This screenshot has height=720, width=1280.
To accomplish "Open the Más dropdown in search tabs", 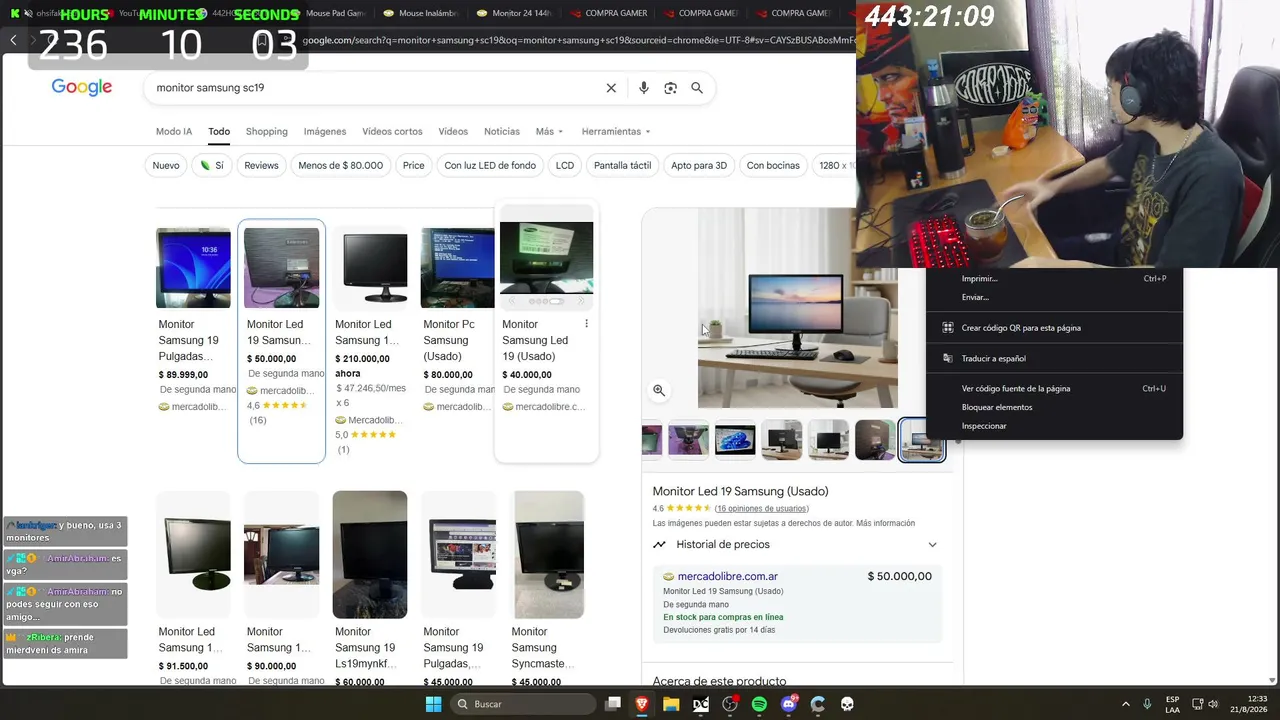I will pyautogui.click(x=549, y=131).
